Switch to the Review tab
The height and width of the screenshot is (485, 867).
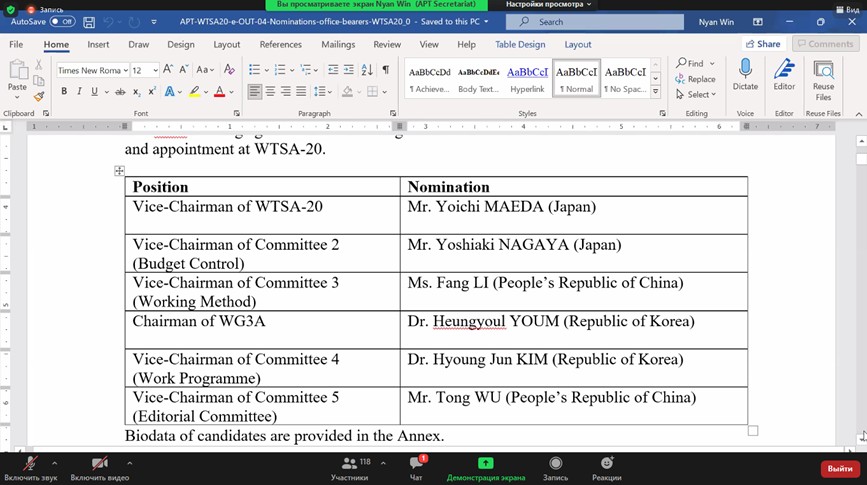pos(387,44)
